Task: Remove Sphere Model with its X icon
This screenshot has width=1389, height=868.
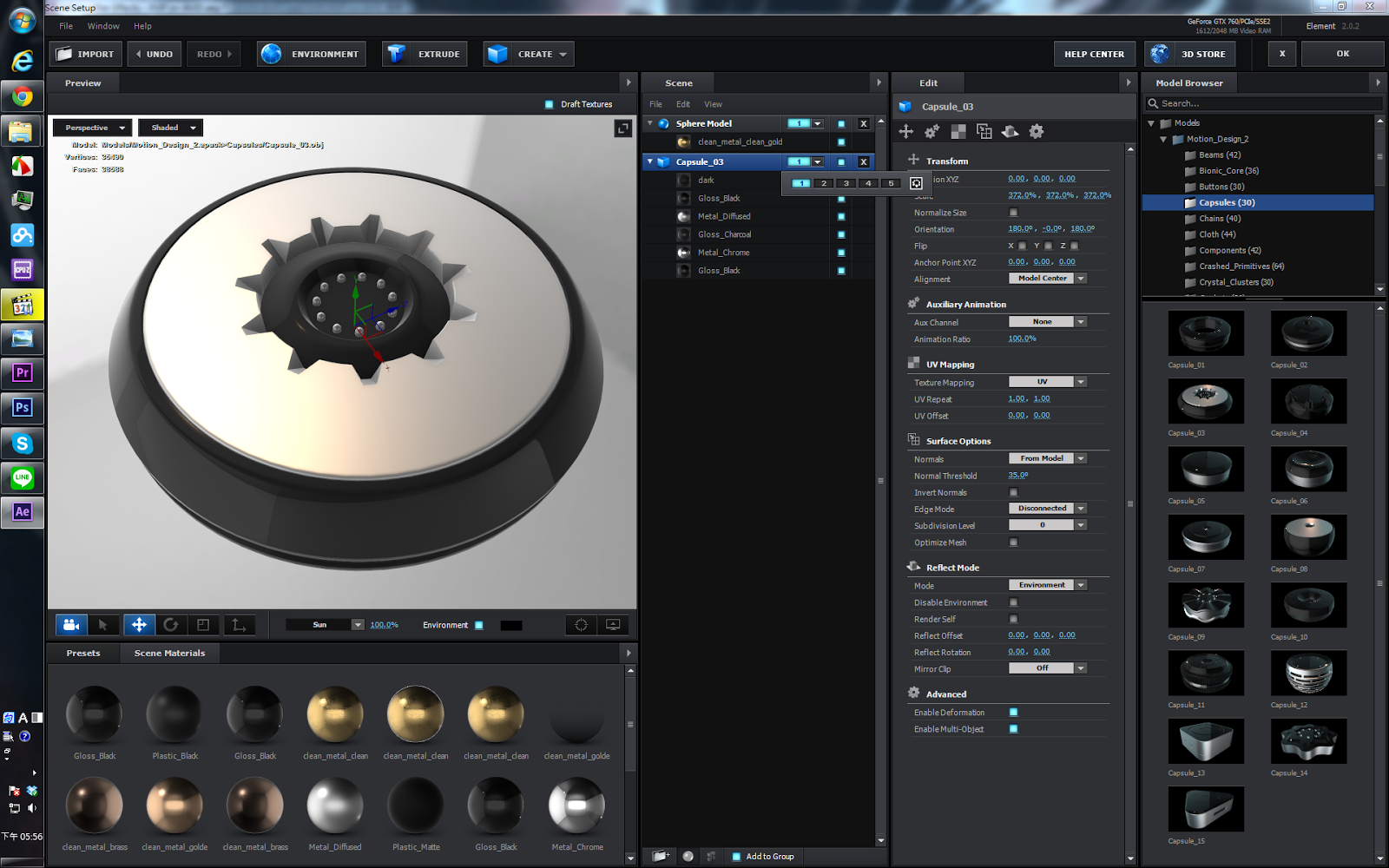Action: 864,123
